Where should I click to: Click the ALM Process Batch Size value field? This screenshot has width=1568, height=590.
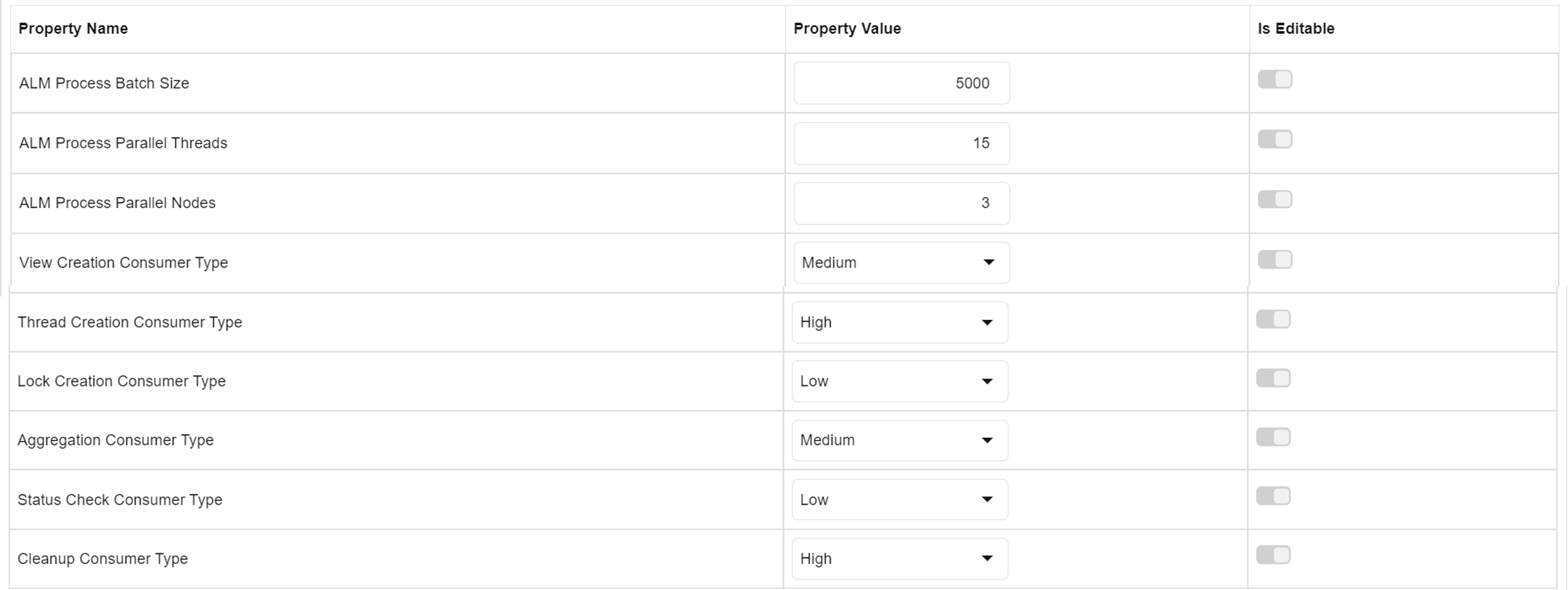coord(901,83)
